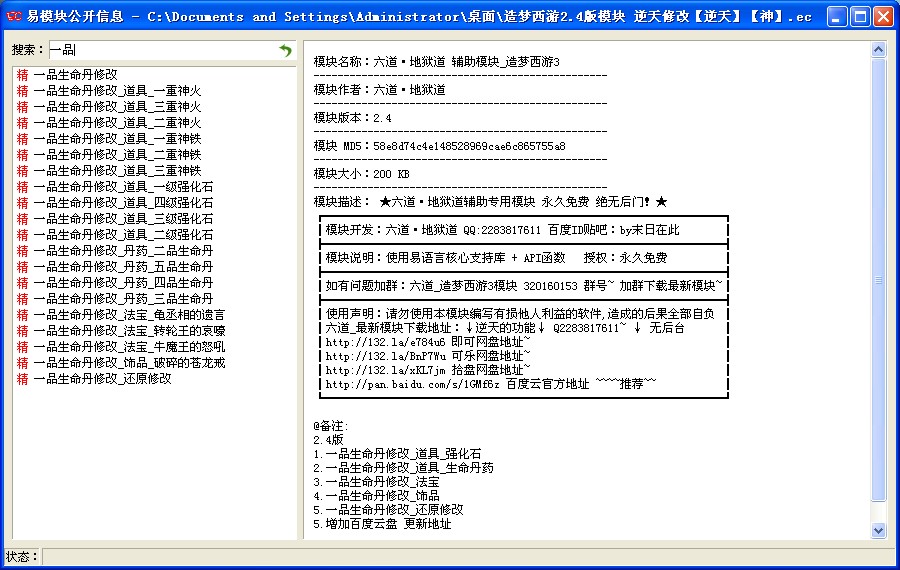Click the 模块 MD5 hash value text
This screenshot has width=900, height=570.
469,146
